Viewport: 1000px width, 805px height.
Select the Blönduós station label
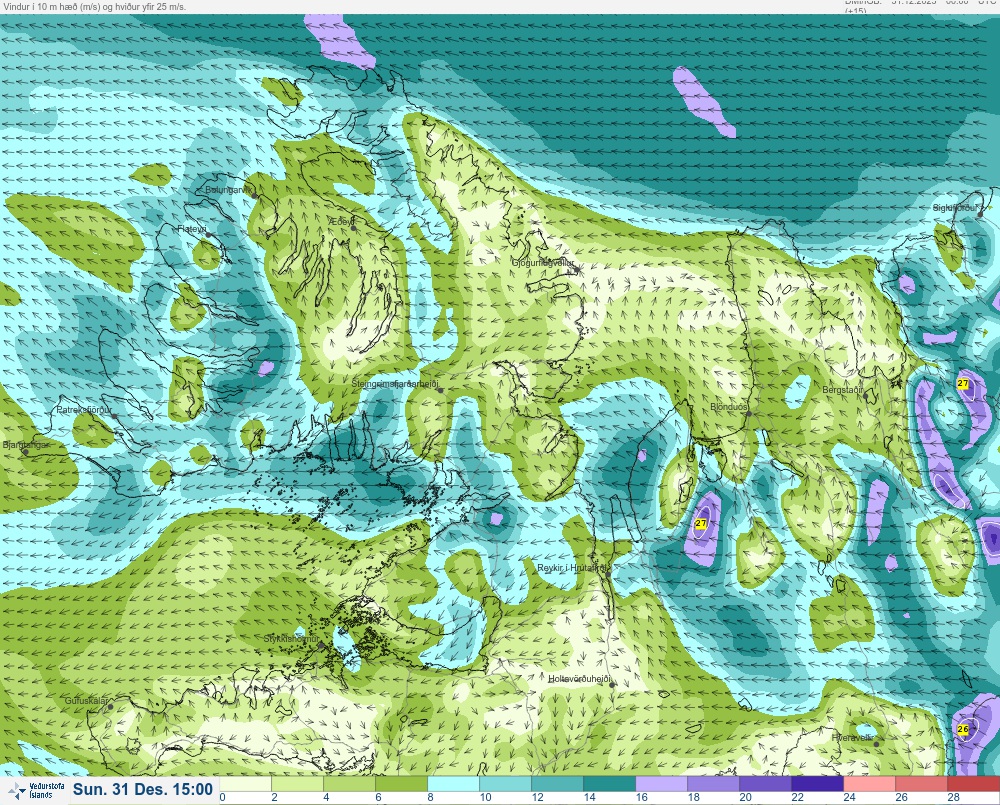point(729,406)
